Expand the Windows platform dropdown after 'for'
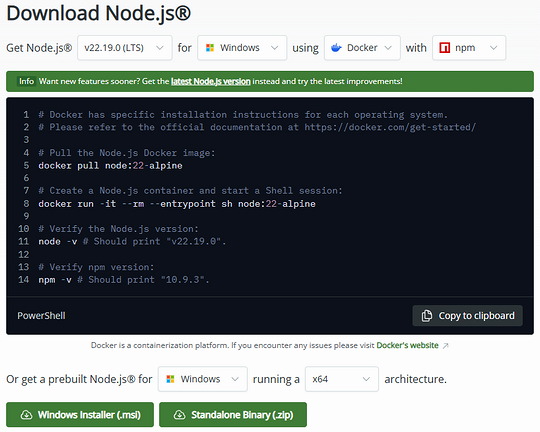540x432 pixels. point(242,48)
